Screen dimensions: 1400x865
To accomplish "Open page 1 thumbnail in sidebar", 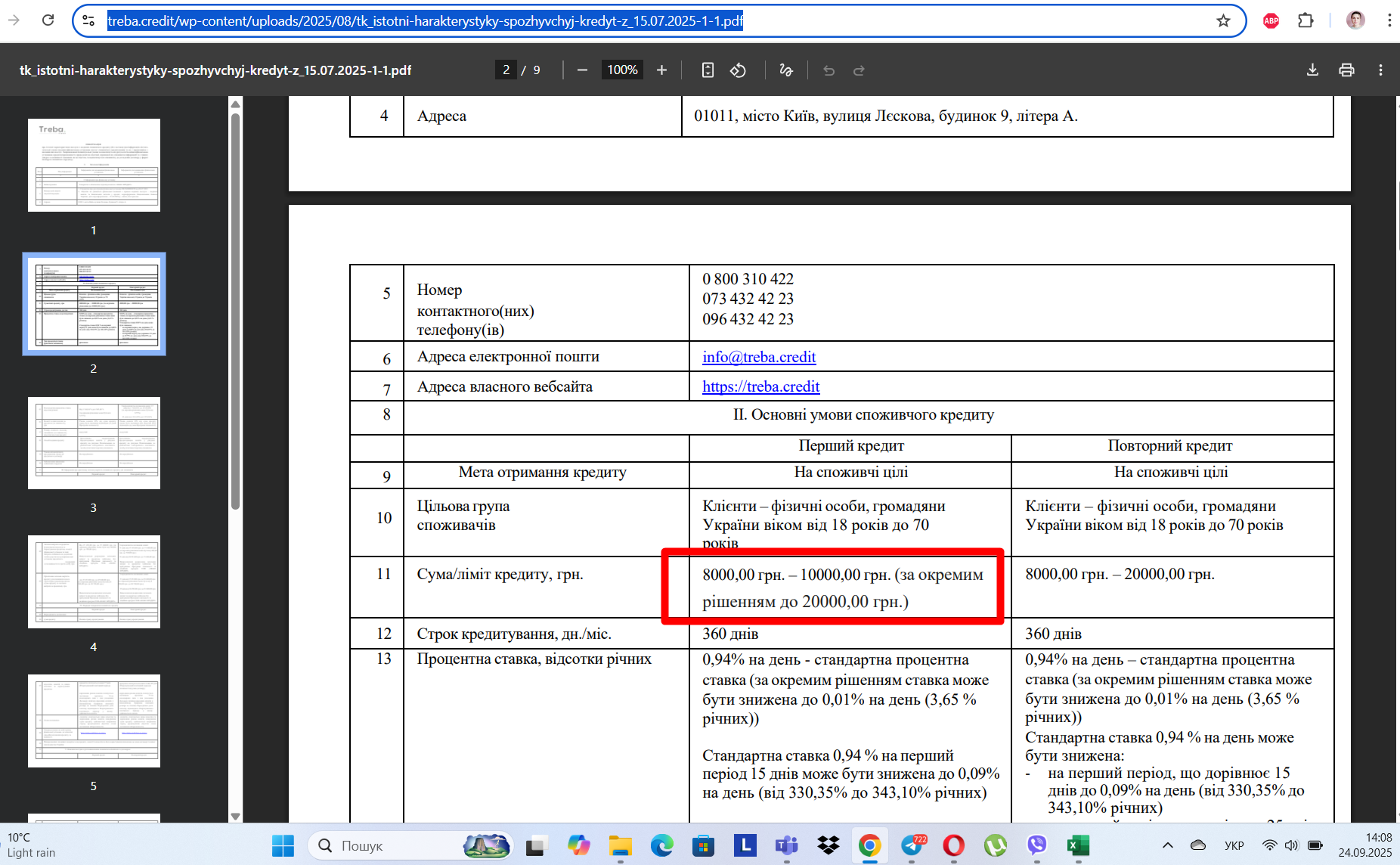I will point(94,165).
